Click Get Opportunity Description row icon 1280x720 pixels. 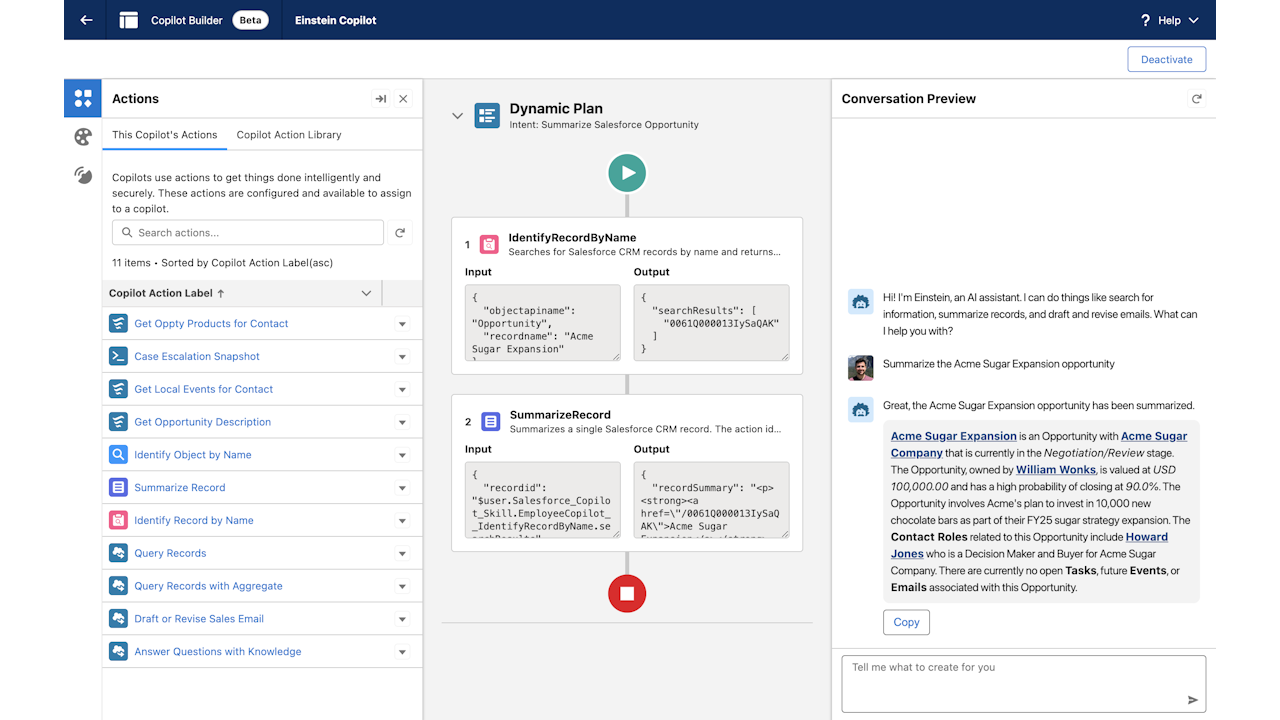pos(118,422)
